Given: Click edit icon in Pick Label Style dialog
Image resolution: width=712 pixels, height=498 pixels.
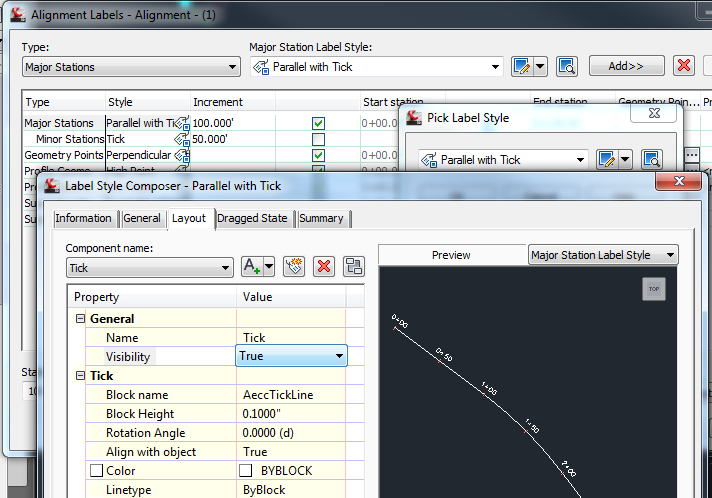Looking at the screenshot, I should pos(607,160).
